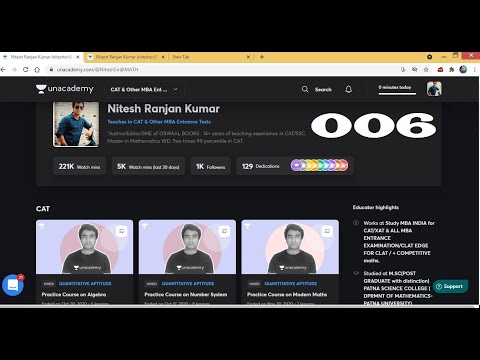This screenshot has width=480, height=360.
Task: Open the profile avatar in header
Action: [434, 89]
